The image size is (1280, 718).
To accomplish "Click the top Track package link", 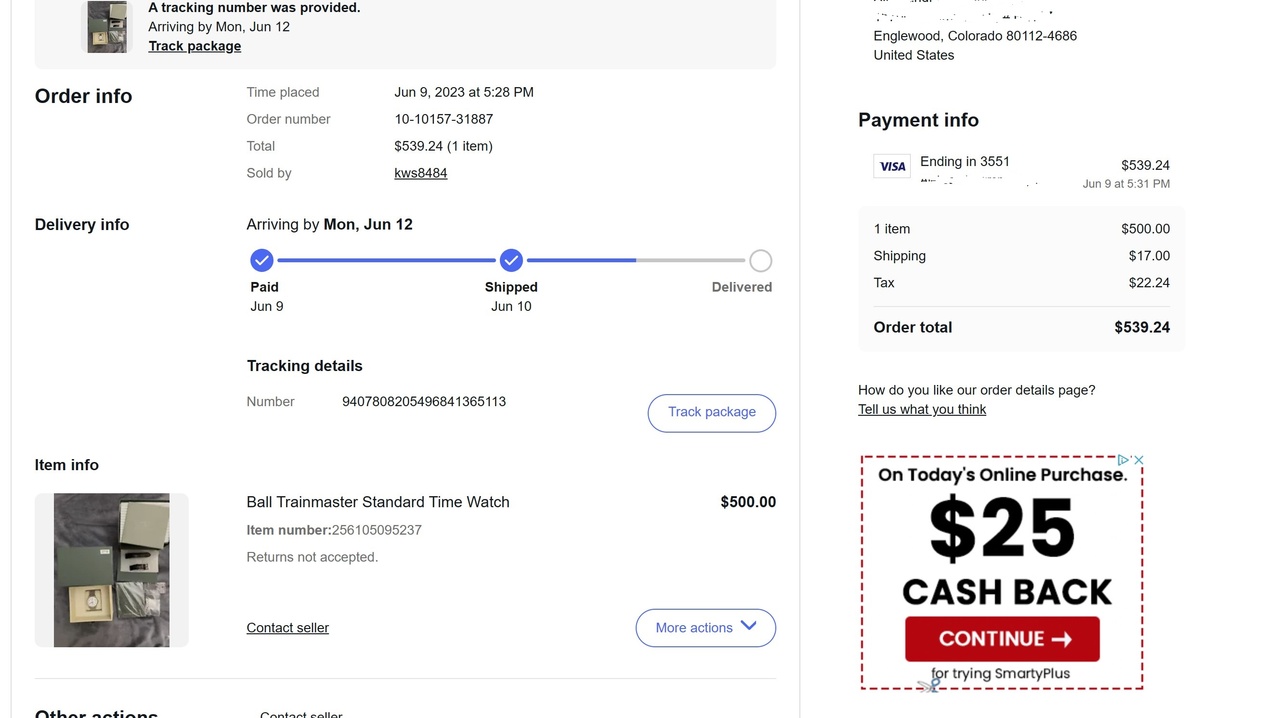I will 194,46.
